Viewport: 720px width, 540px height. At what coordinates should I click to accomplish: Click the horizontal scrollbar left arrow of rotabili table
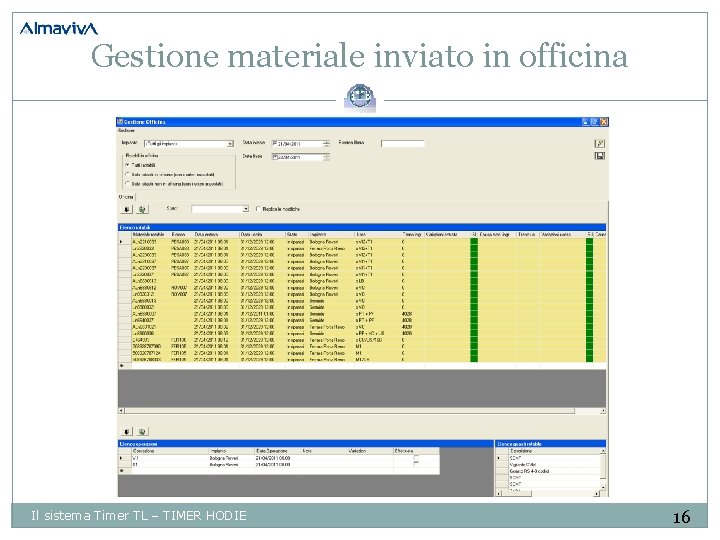pos(121,411)
